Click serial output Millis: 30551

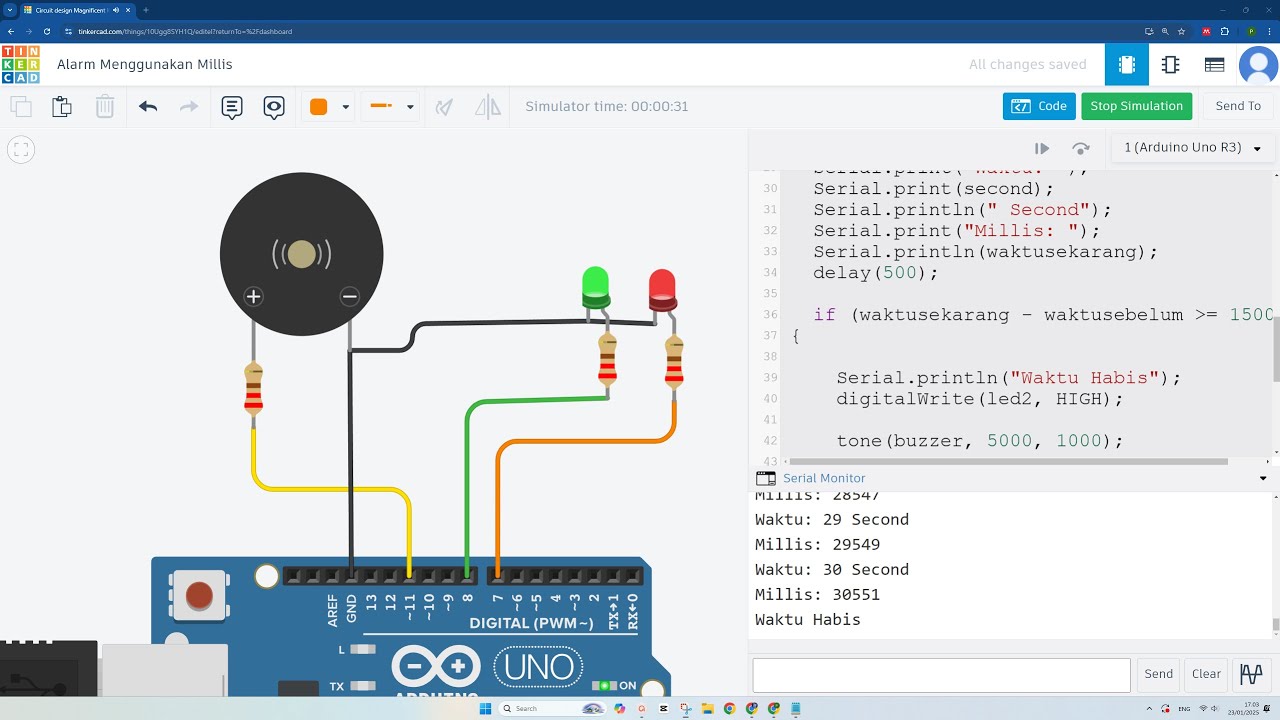[x=817, y=595]
